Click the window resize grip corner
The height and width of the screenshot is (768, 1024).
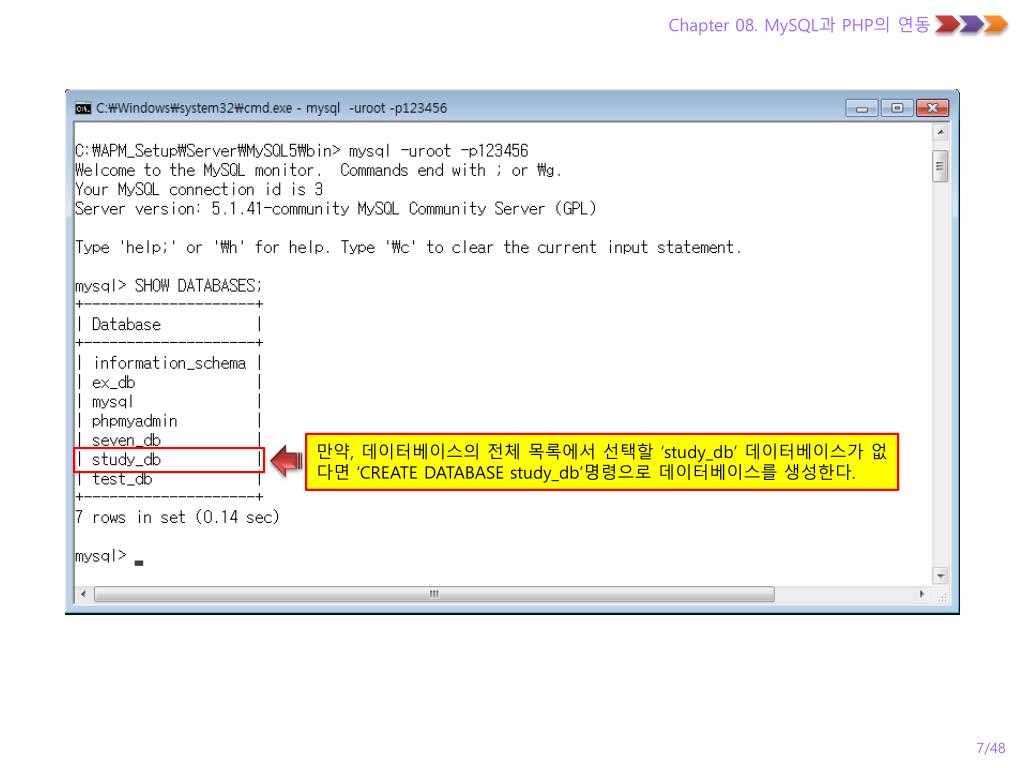coord(942,596)
